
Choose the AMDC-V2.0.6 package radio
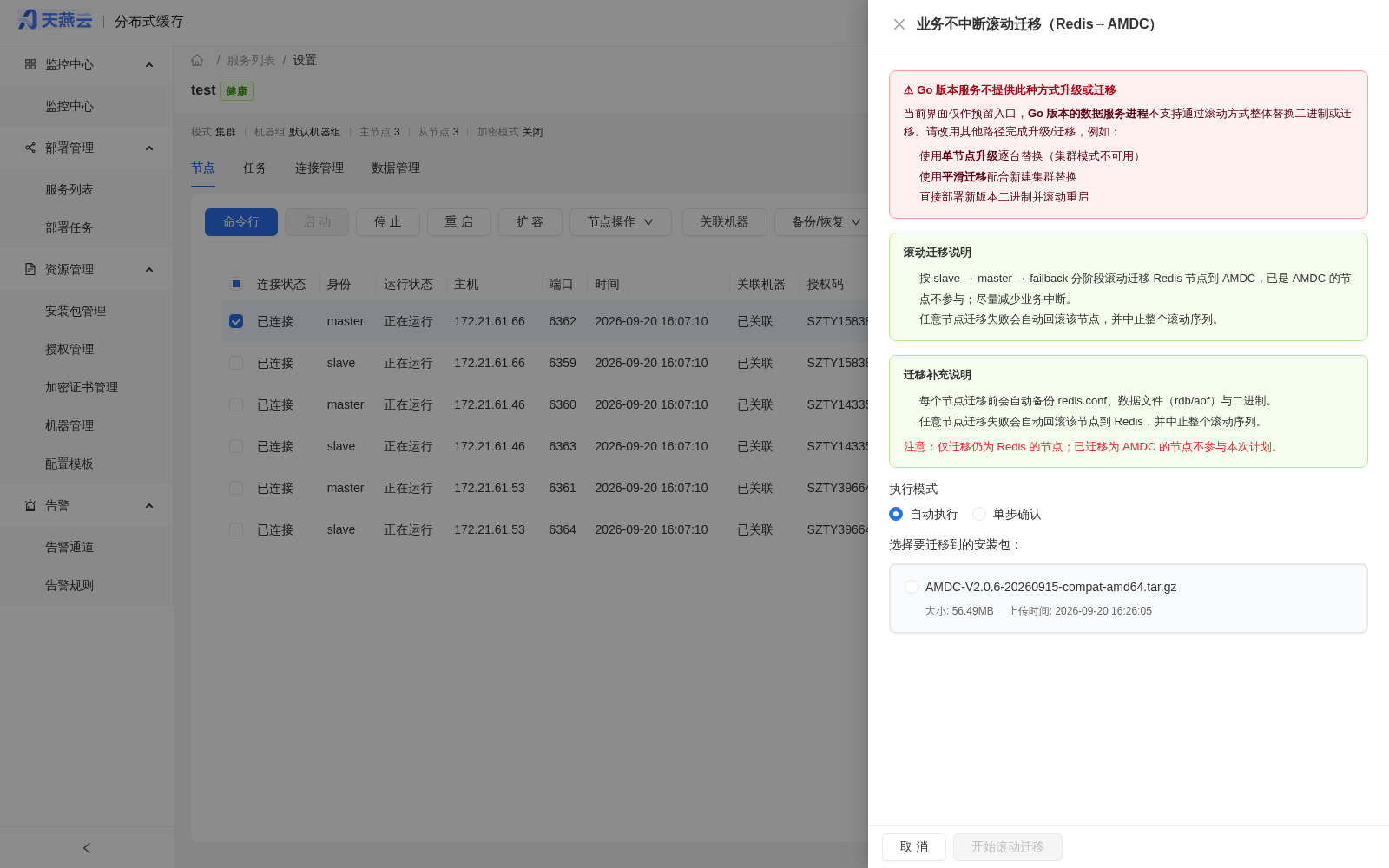pyautogui.click(x=912, y=587)
